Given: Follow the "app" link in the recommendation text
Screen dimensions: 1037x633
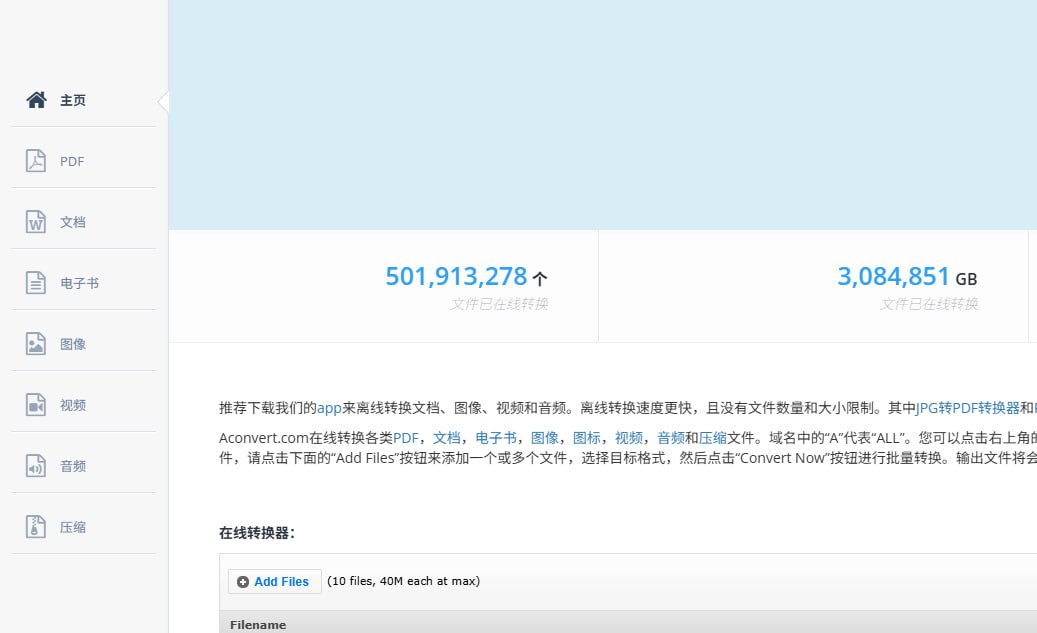Looking at the screenshot, I should (x=329, y=408).
